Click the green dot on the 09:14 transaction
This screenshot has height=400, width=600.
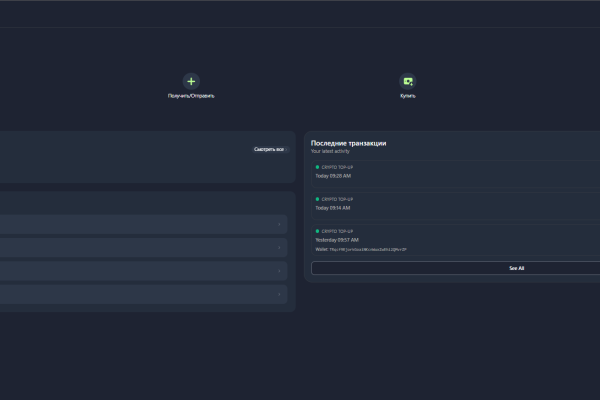click(x=317, y=199)
